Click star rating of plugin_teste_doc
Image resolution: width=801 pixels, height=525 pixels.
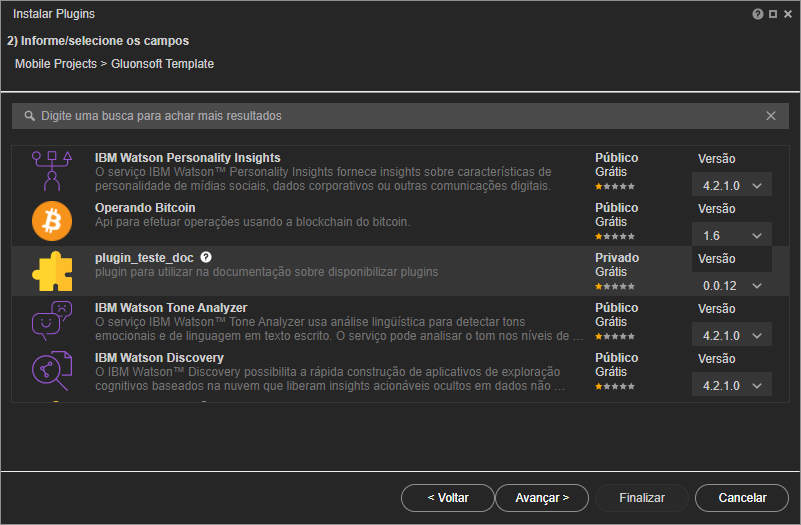coord(615,287)
